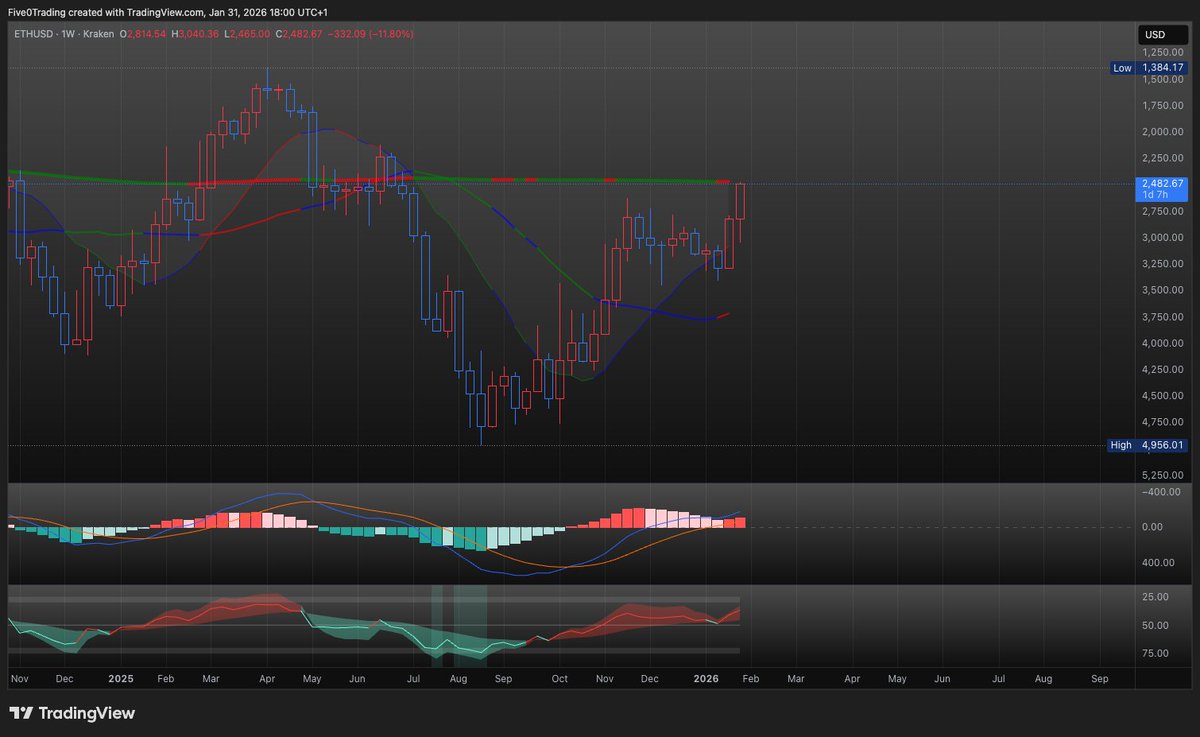The image size is (1200, 737).
Task: Click the low value L2,465.00
Action: click(245, 34)
